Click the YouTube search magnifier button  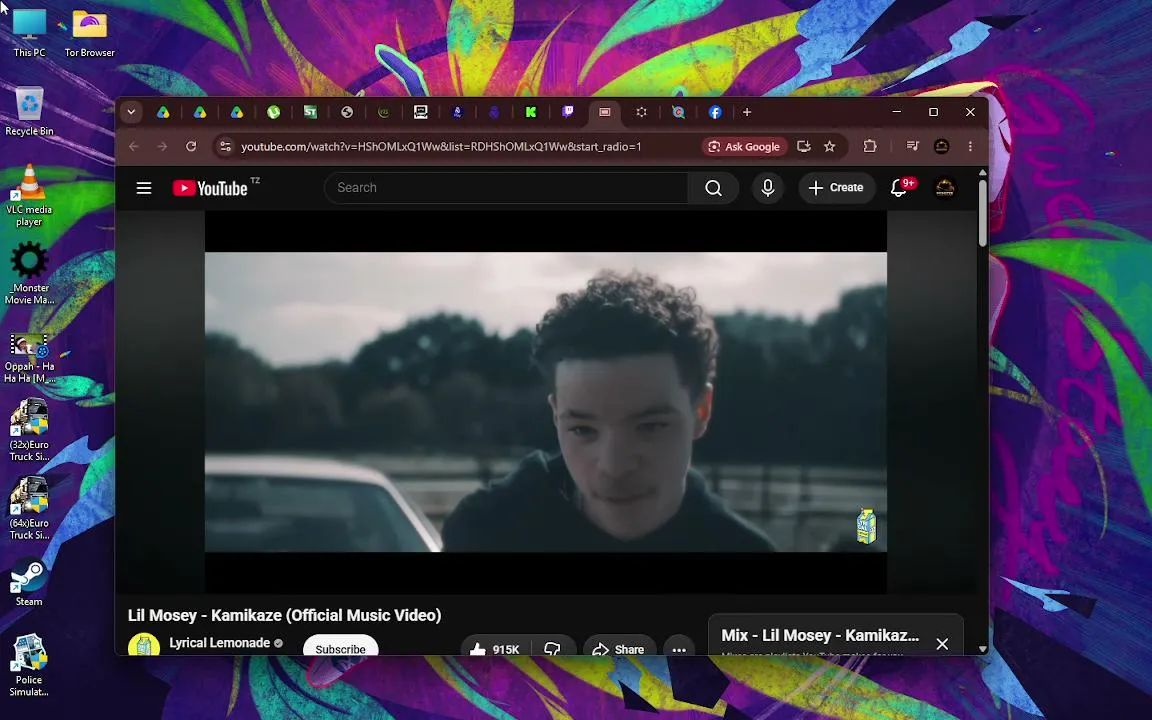coord(713,188)
